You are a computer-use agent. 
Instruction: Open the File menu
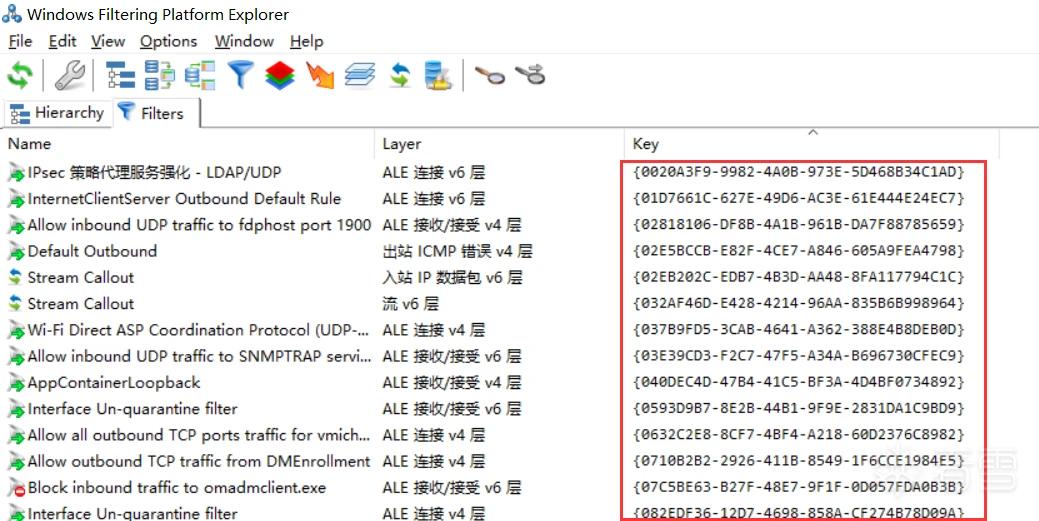click(20, 41)
